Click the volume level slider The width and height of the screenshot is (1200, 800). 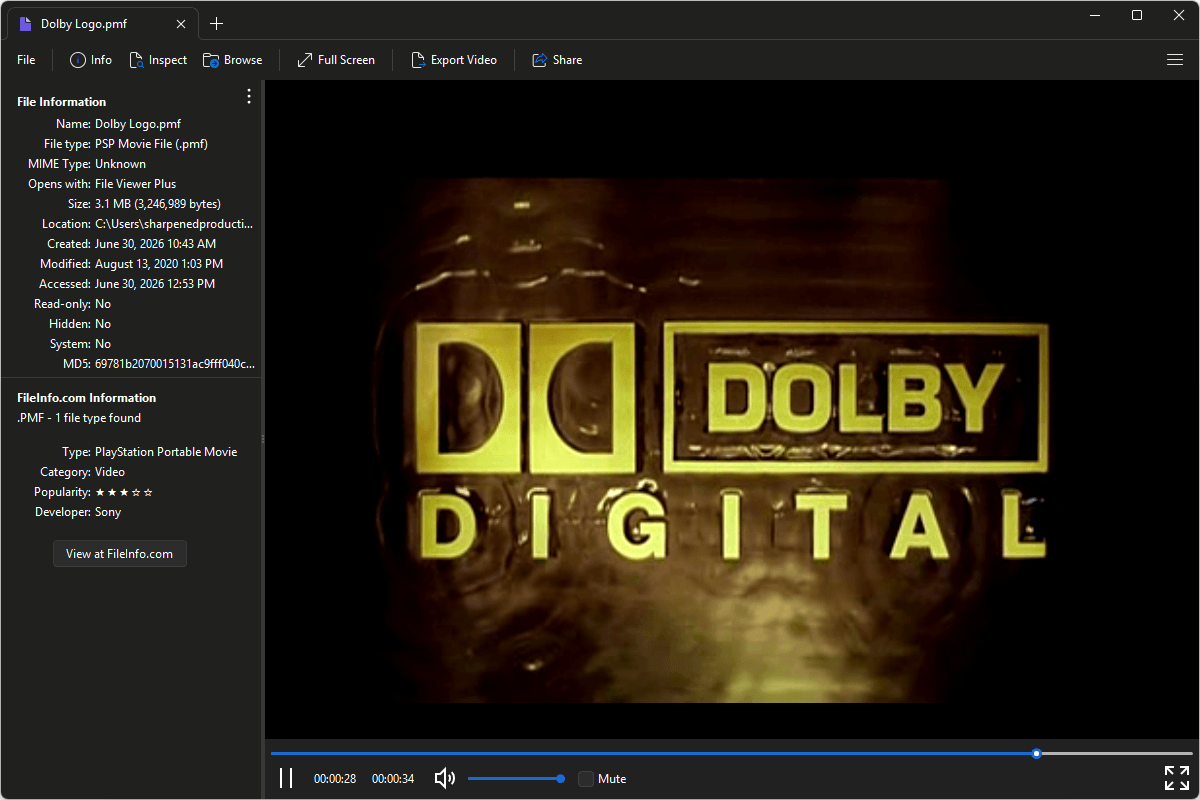click(515, 778)
